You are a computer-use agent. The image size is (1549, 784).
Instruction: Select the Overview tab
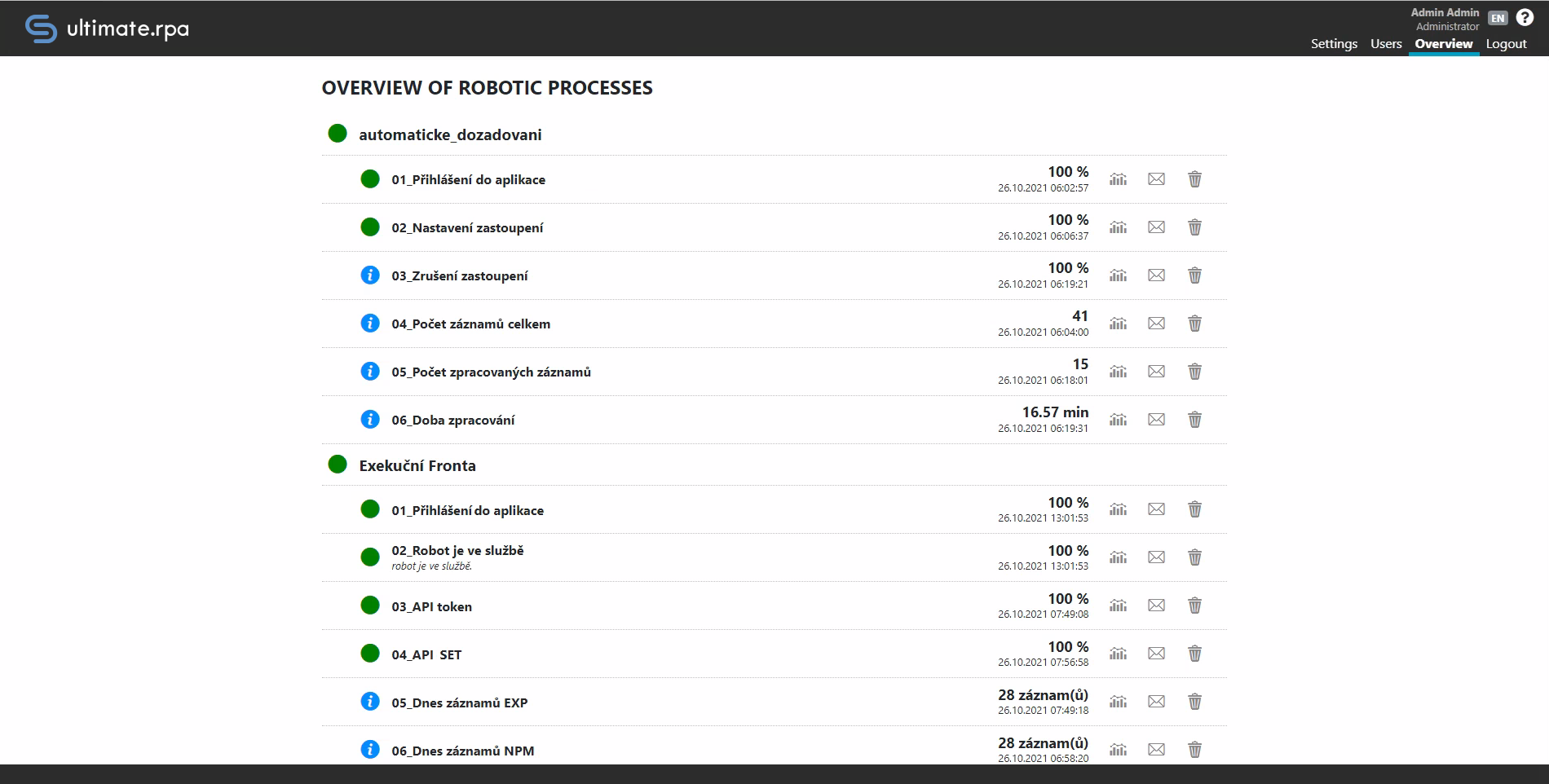coord(1444,44)
